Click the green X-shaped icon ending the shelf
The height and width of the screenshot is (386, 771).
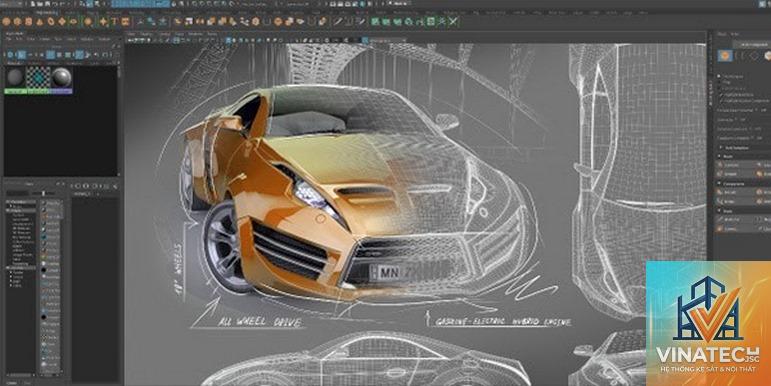[x=453, y=21]
